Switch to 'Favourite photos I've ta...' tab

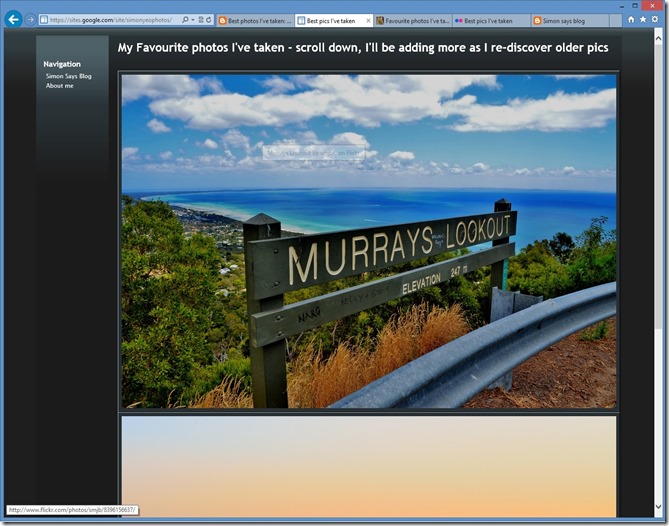pyautogui.click(x=413, y=20)
